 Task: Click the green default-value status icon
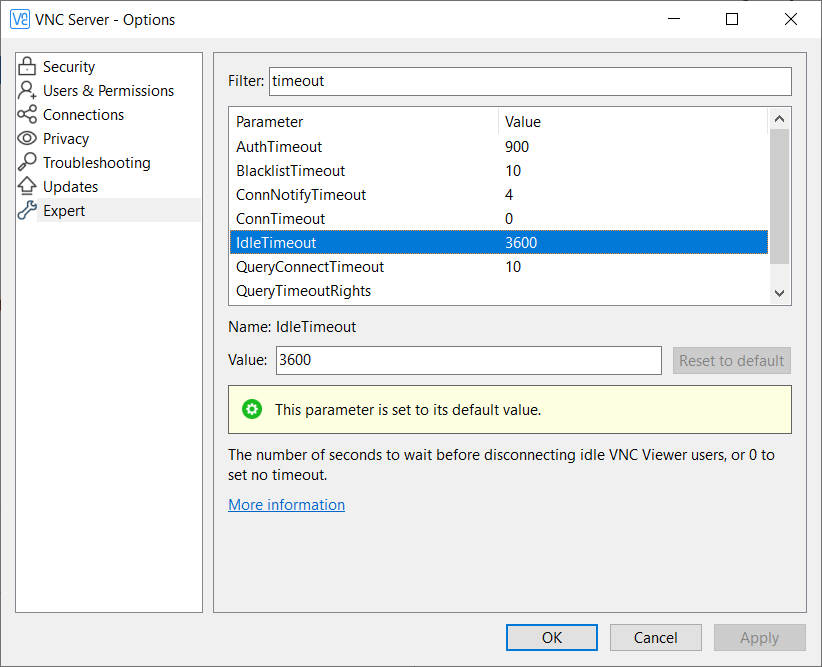(x=252, y=409)
